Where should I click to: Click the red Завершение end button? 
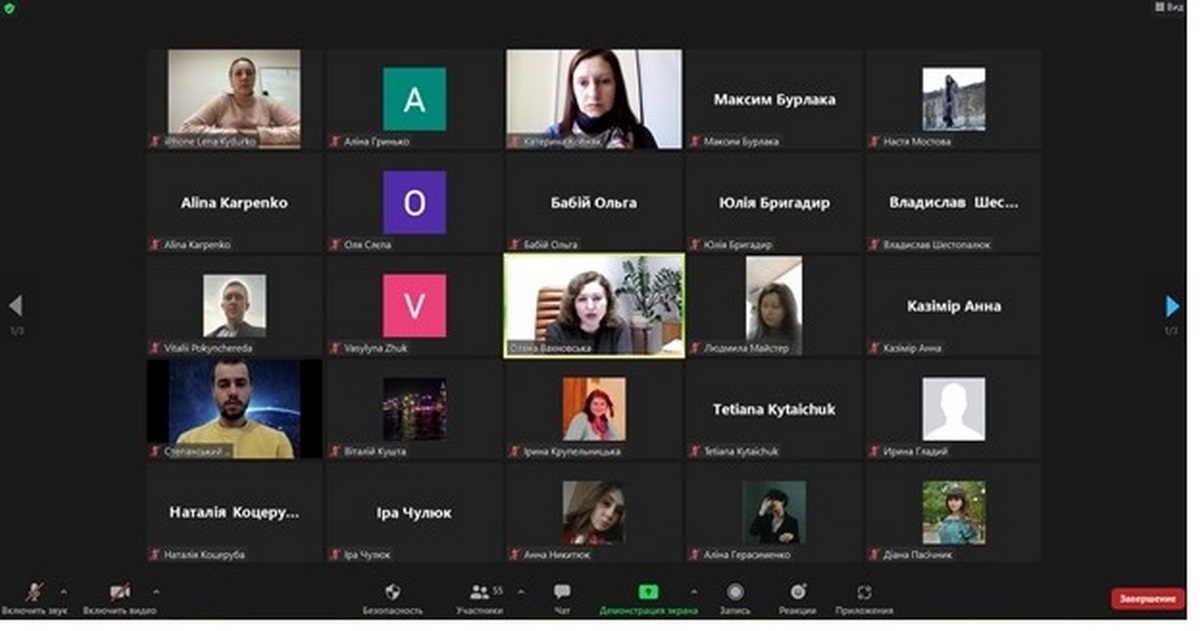click(x=1147, y=598)
